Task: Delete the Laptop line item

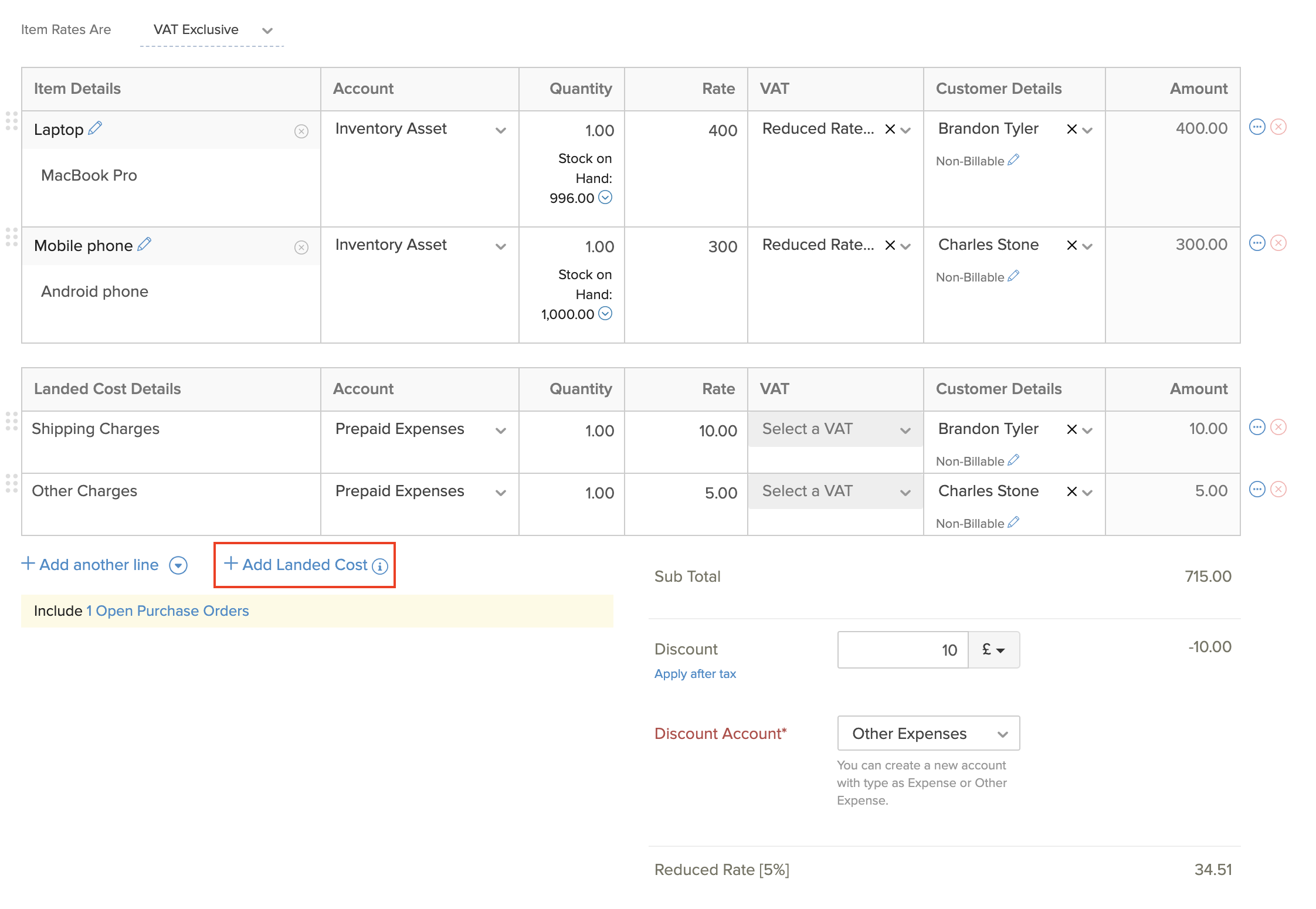Action: 1278,126
